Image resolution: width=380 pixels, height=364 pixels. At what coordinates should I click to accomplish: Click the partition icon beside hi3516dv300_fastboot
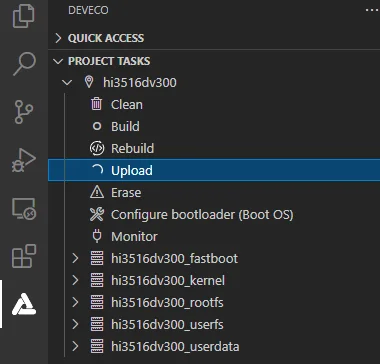pos(97,258)
